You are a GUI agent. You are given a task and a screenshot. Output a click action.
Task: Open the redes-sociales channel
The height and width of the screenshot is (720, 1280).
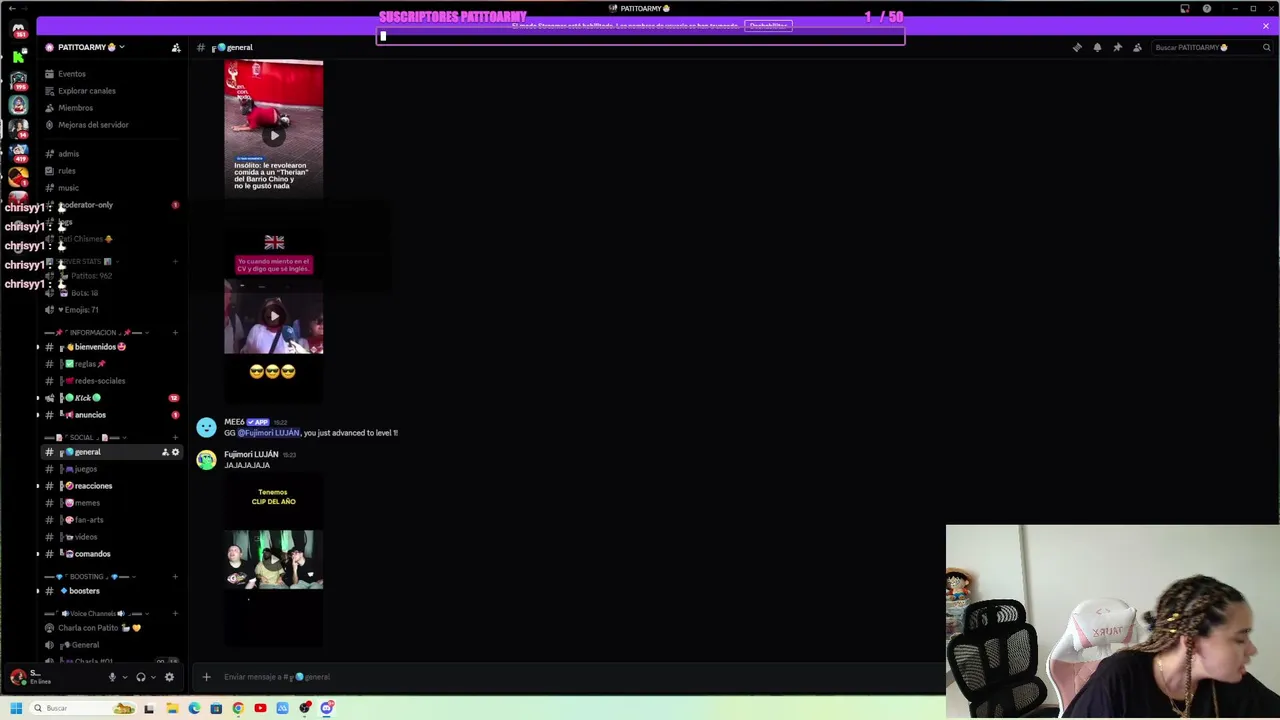coord(111,381)
